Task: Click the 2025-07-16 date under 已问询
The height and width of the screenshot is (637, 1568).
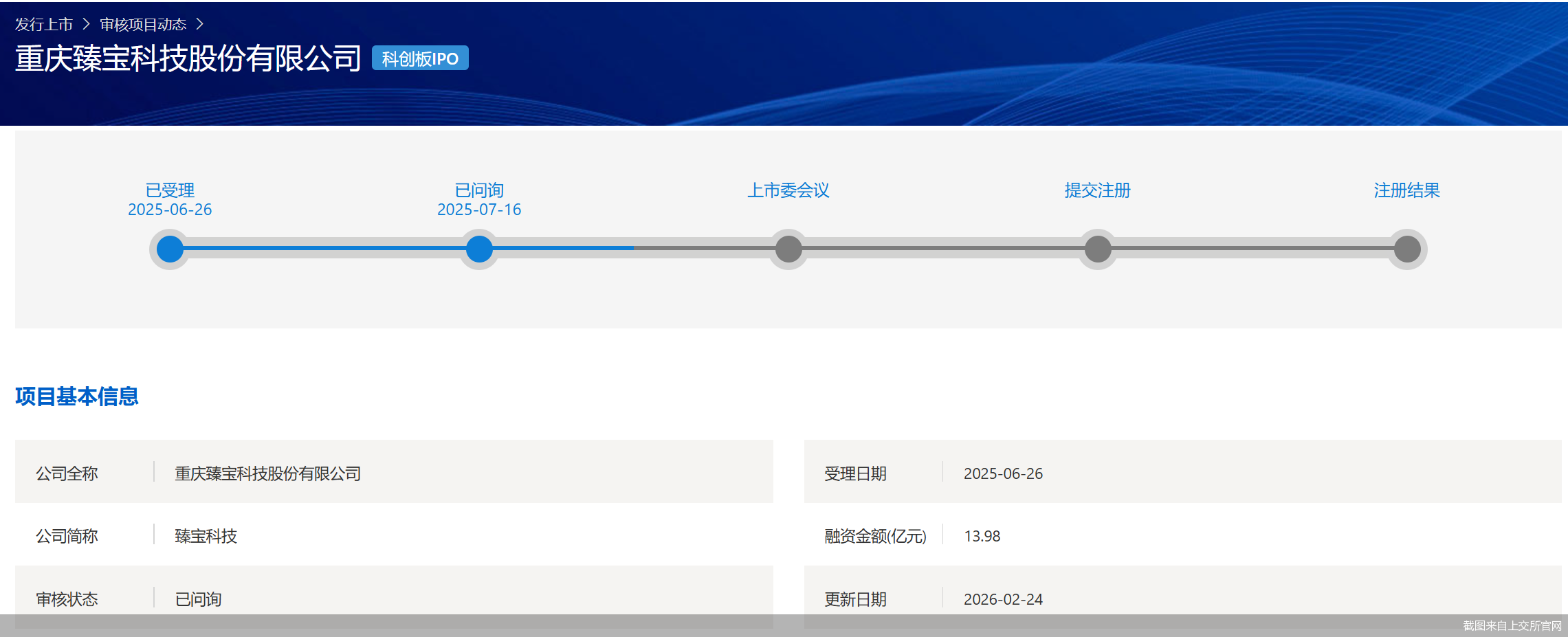Action: click(479, 210)
